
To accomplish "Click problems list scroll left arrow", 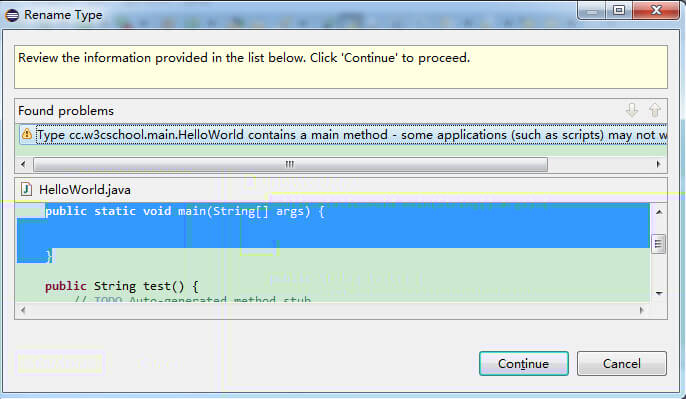I will (x=23, y=164).
